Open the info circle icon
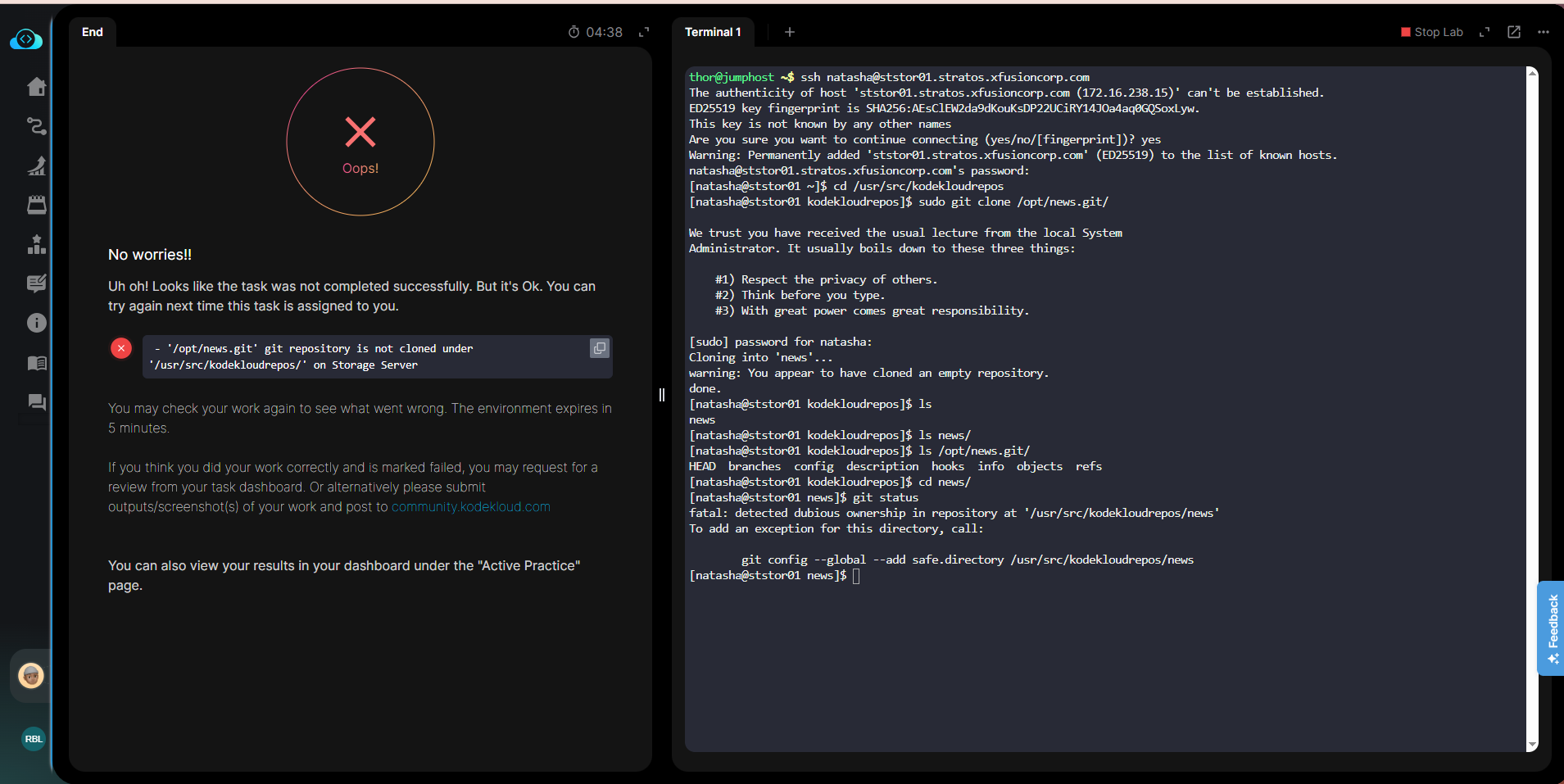 point(37,323)
